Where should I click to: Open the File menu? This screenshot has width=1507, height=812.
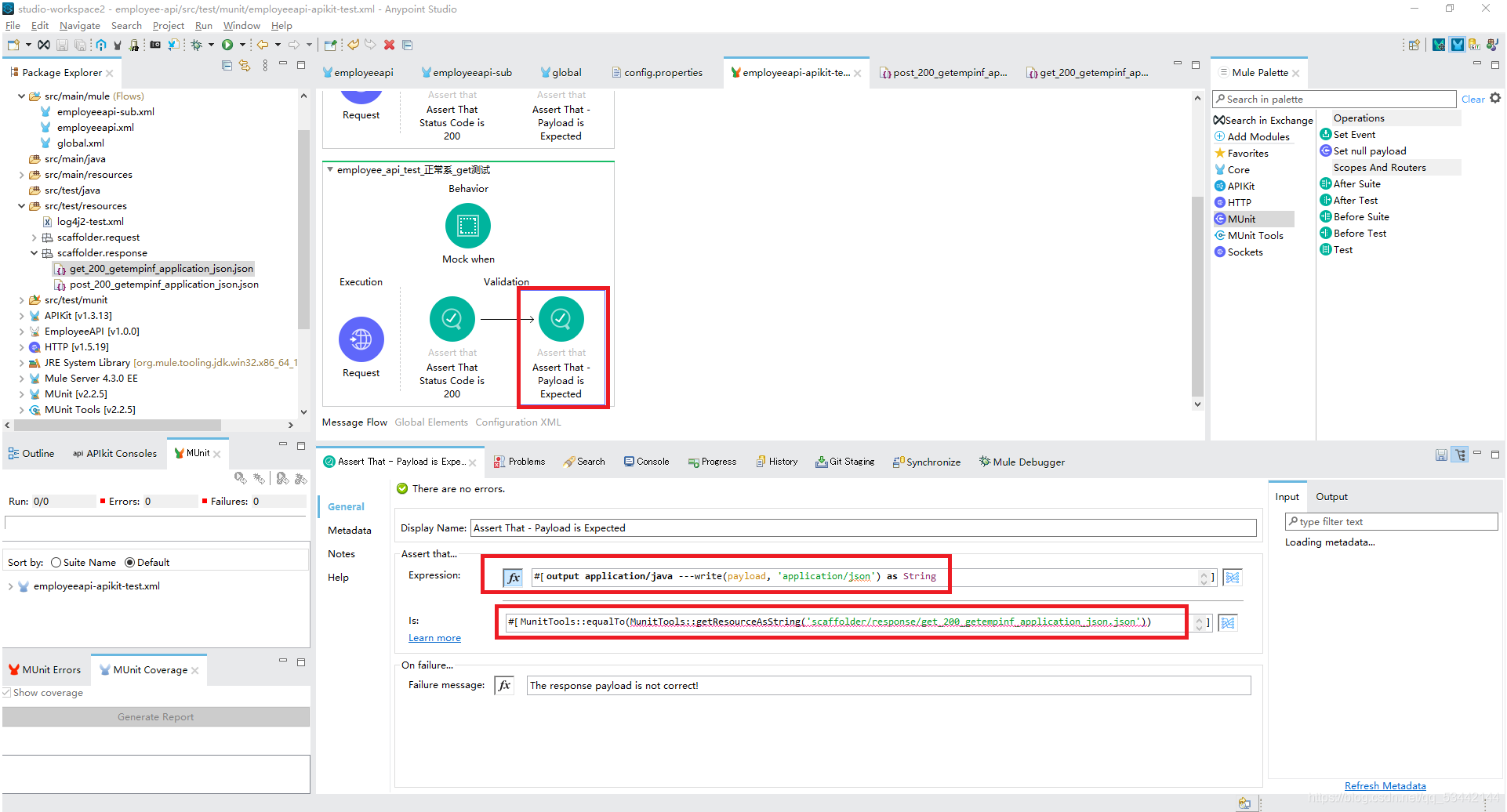[x=13, y=26]
